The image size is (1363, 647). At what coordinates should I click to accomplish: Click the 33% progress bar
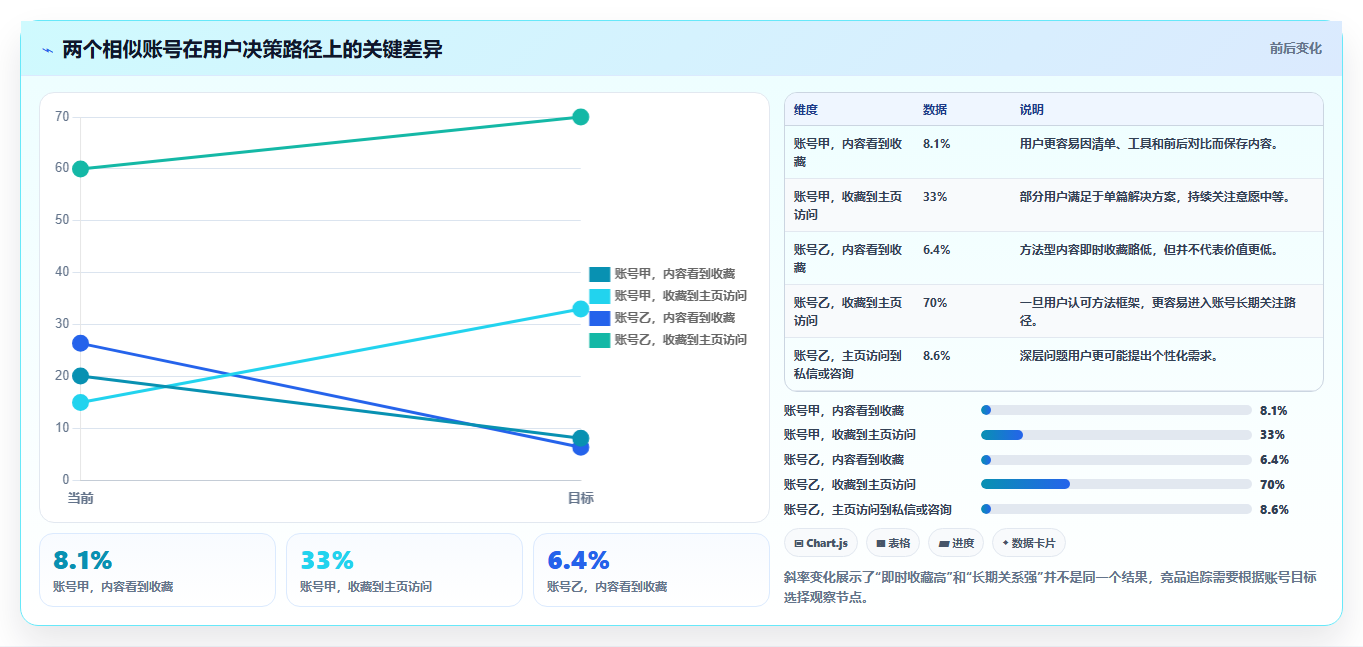(x=1116, y=435)
